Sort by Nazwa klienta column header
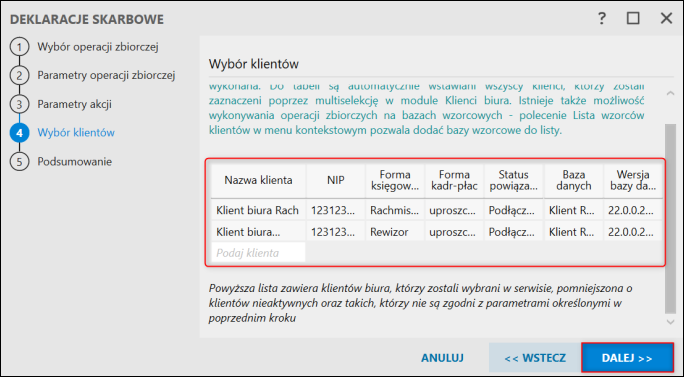 coord(258,180)
